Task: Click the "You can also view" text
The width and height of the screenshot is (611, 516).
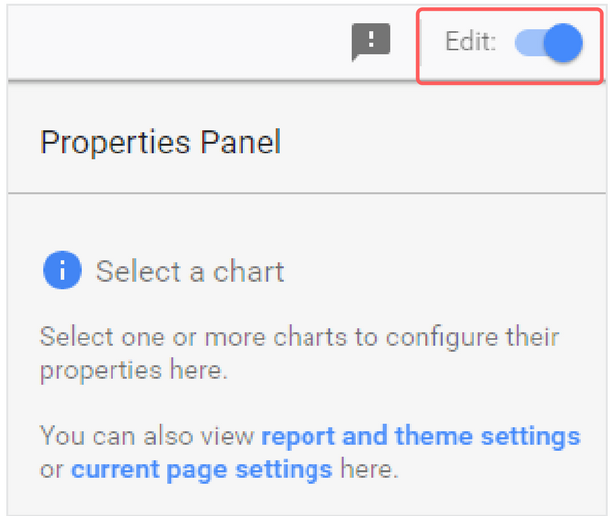Action: pos(148,436)
